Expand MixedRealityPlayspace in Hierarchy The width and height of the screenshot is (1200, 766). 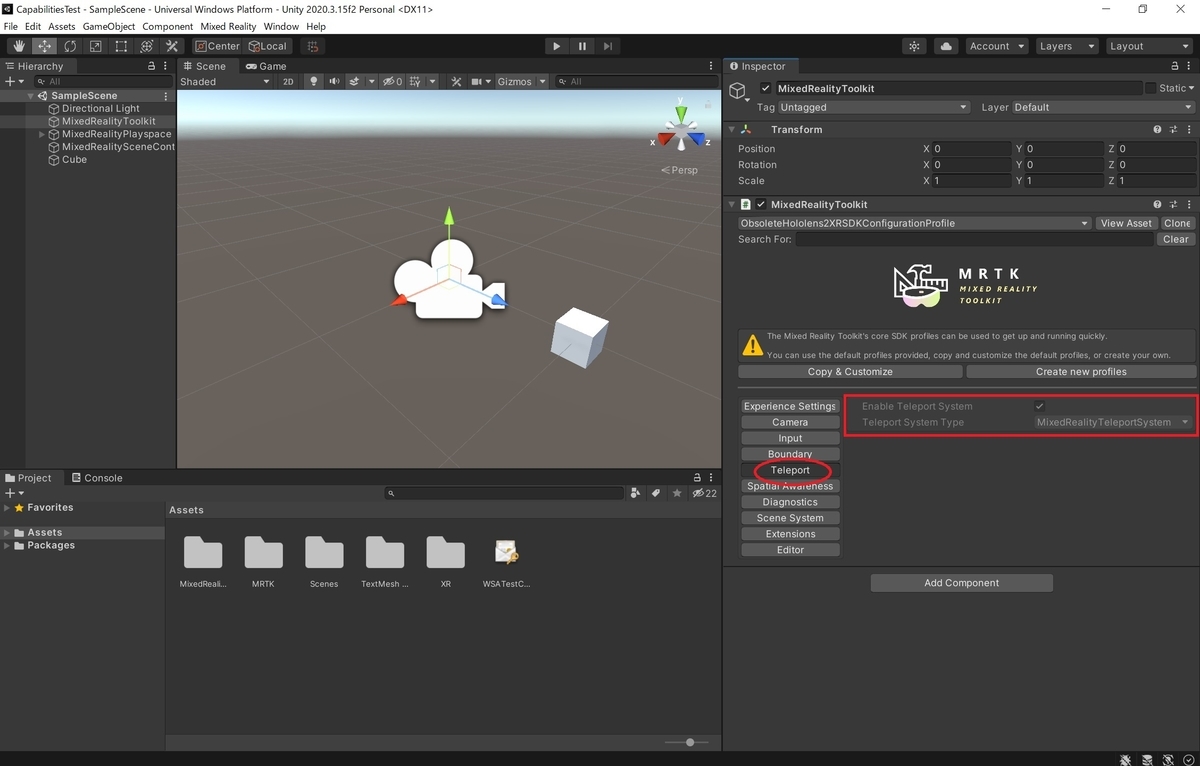click(42, 134)
